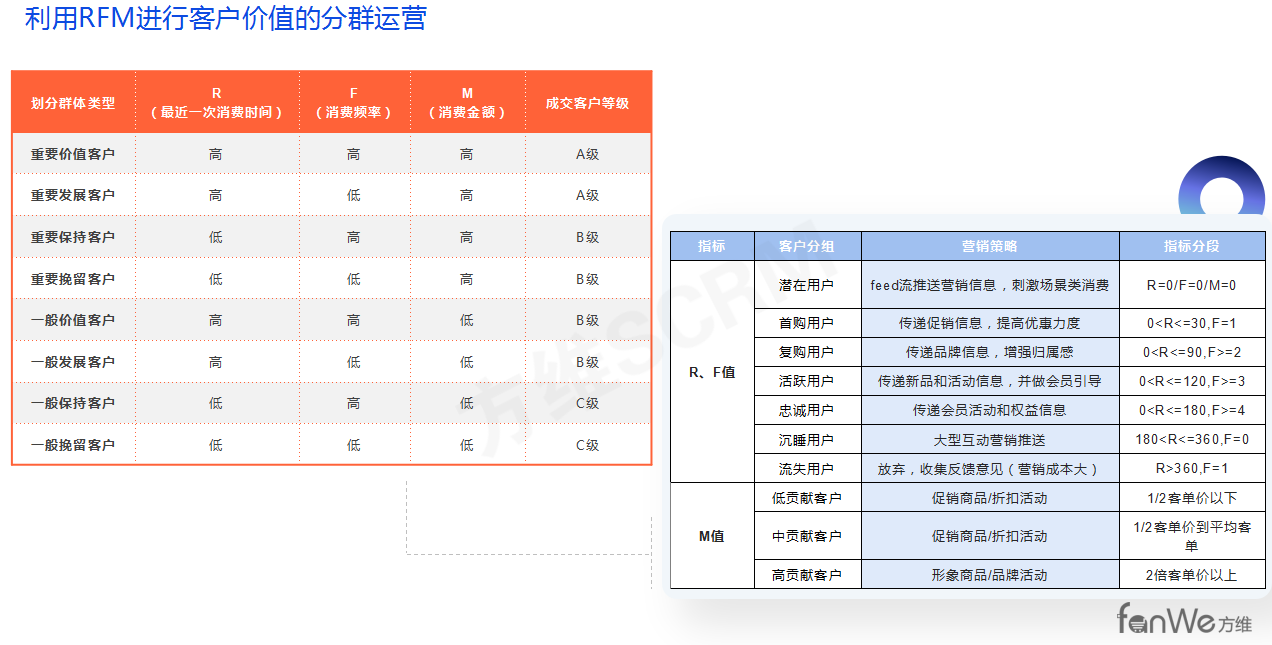Select the R 最近一次消费时间 column header
Image resolution: width=1272 pixels, height=645 pixels.
click(x=216, y=103)
